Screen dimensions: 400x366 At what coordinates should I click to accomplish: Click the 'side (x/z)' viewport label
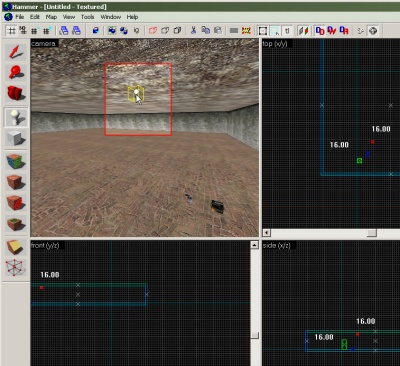(x=276, y=245)
